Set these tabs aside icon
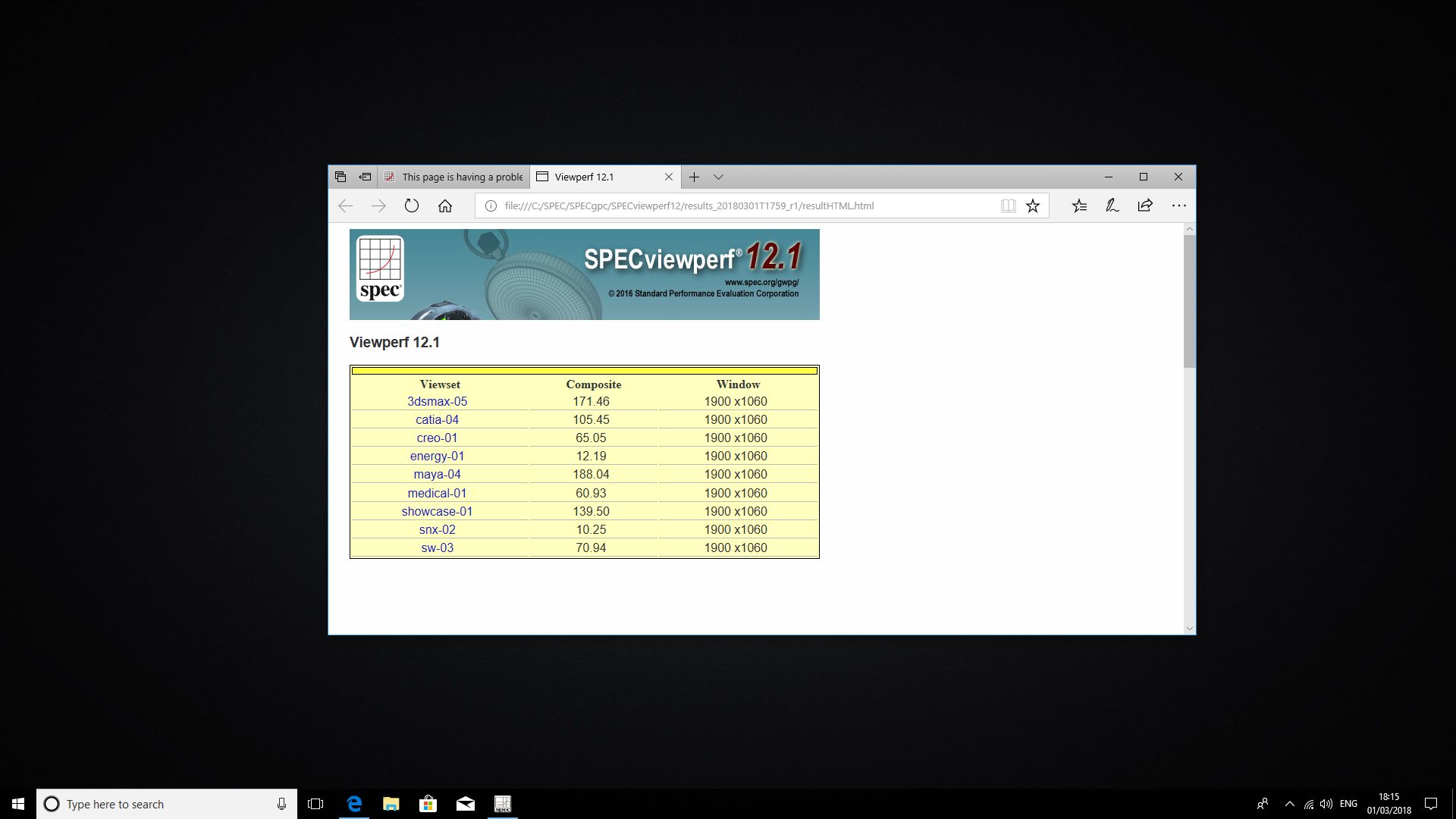This screenshot has width=1456, height=819. [365, 177]
